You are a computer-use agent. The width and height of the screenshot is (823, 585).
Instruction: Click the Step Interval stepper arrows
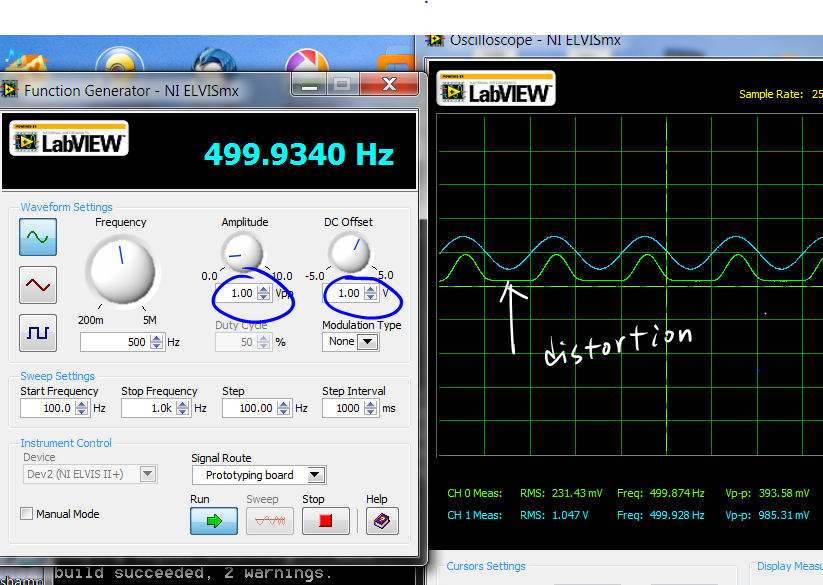(371, 408)
